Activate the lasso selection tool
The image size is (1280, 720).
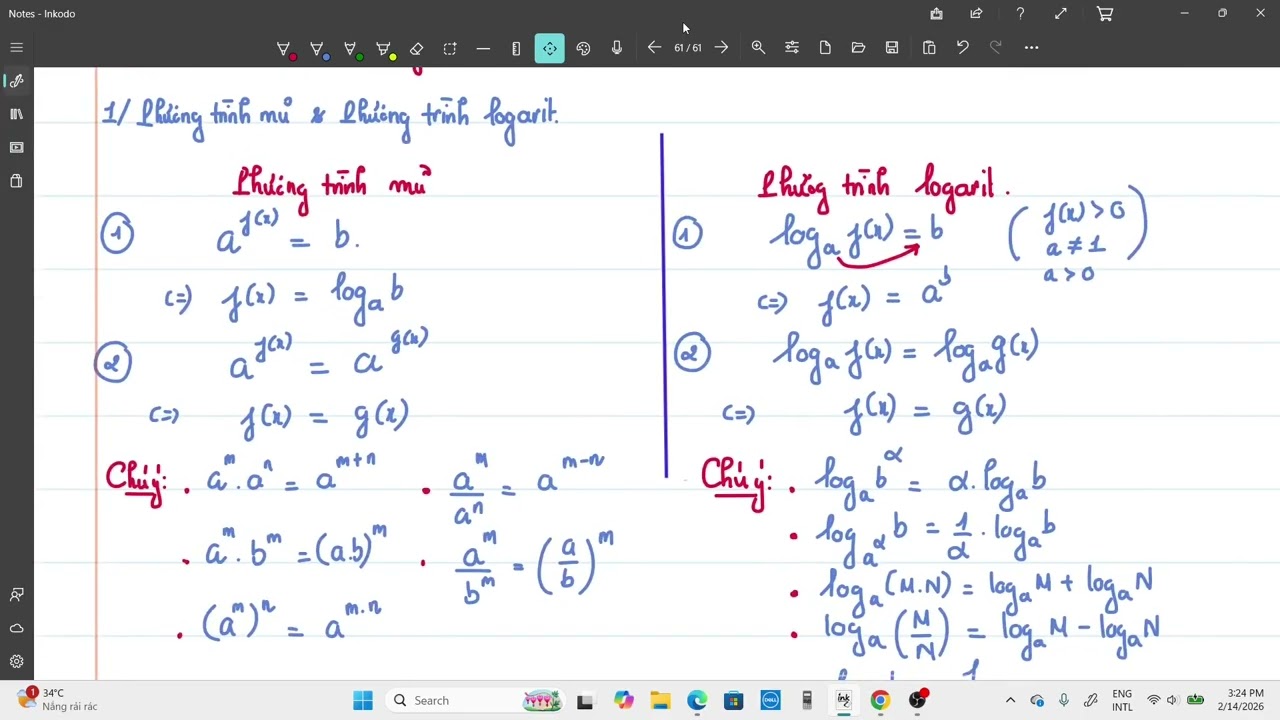(450, 48)
